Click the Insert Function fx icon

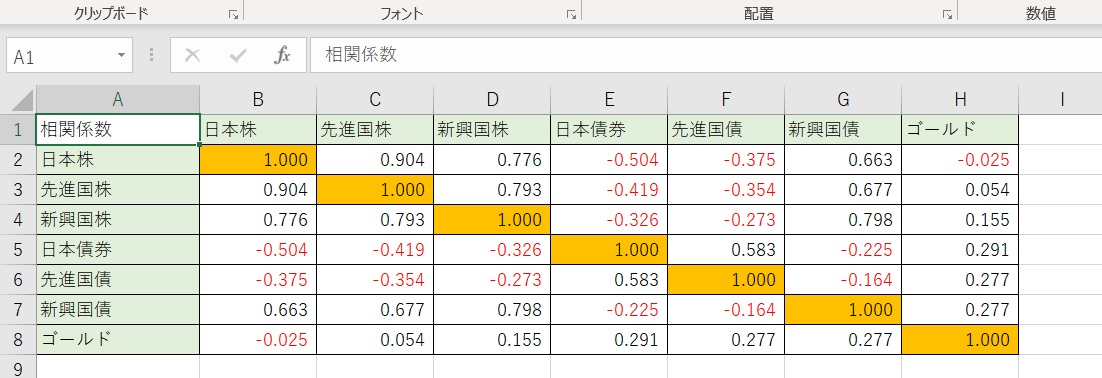pos(282,56)
